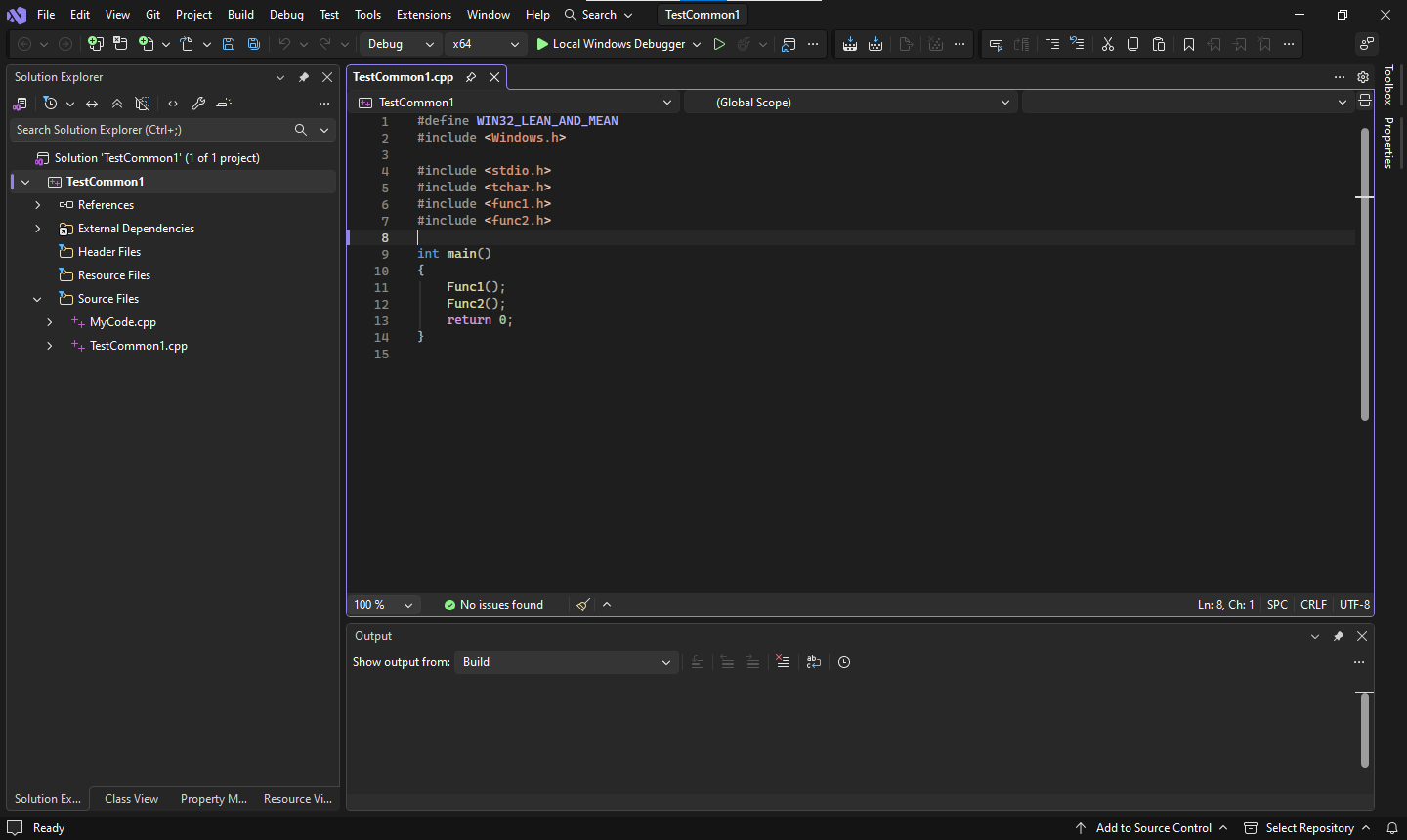Toggle word wrap in Output panel
This screenshot has width=1407, height=840.
(814, 662)
